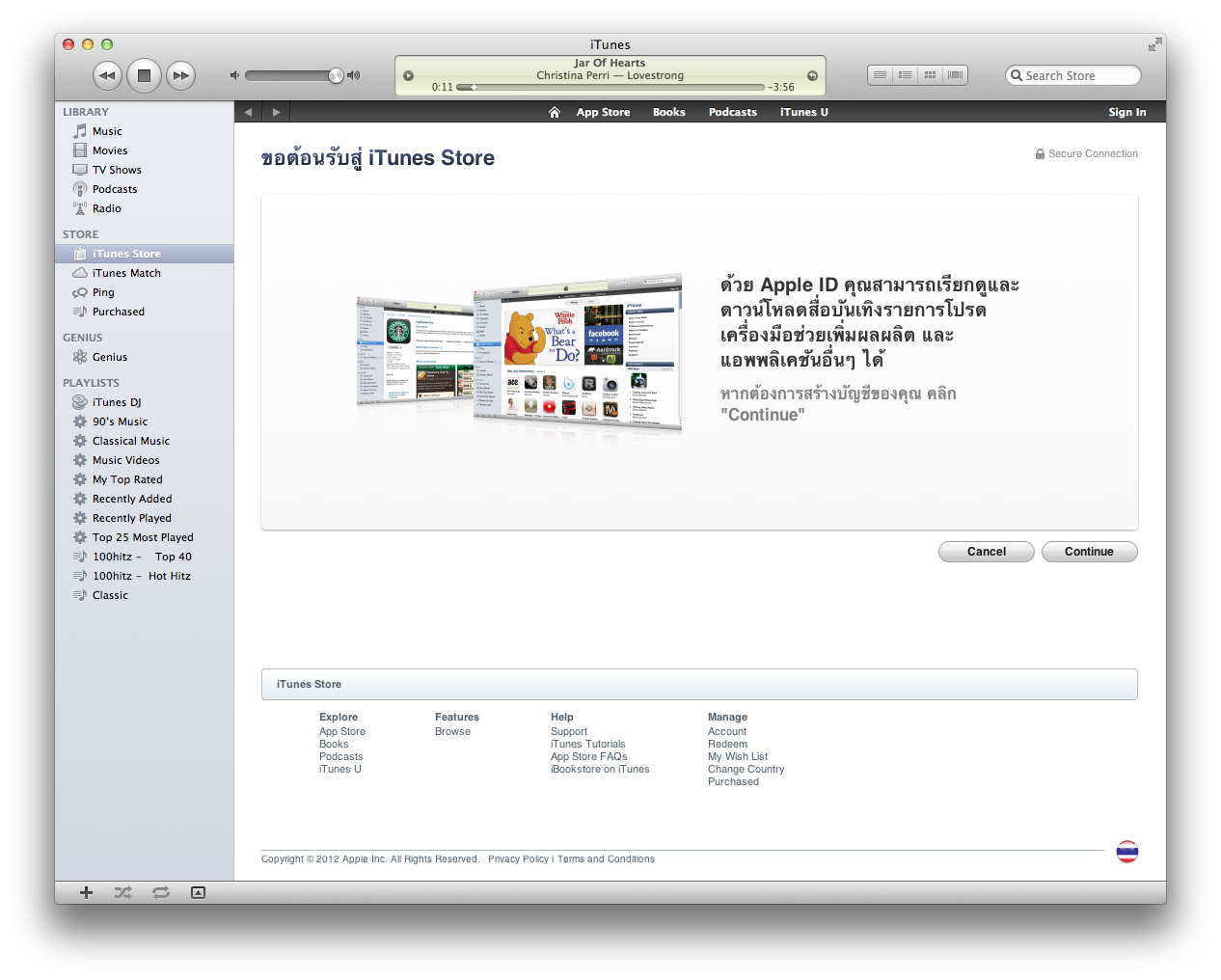Open the Classic playlist
The image size is (1221, 980).
click(144, 595)
